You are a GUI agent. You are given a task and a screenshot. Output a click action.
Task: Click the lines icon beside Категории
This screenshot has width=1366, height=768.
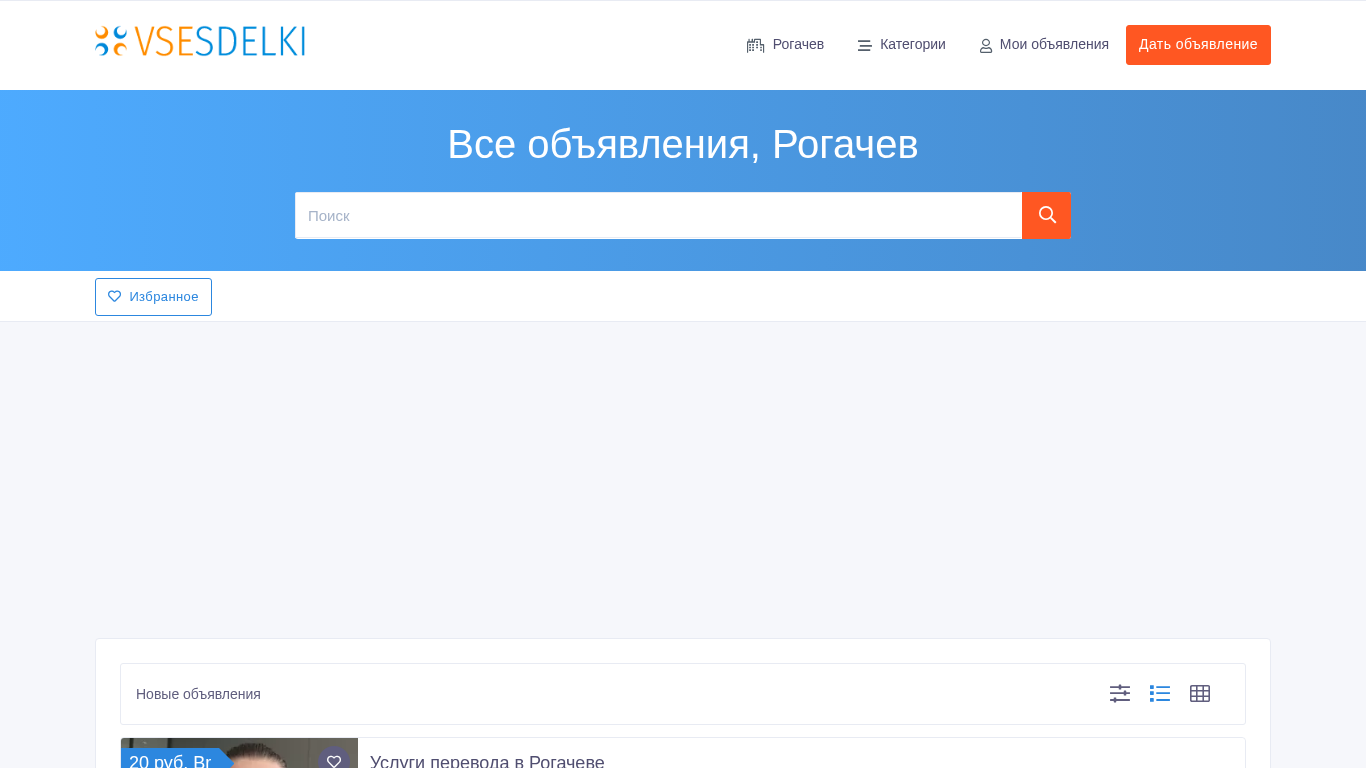pyautogui.click(x=864, y=45)
